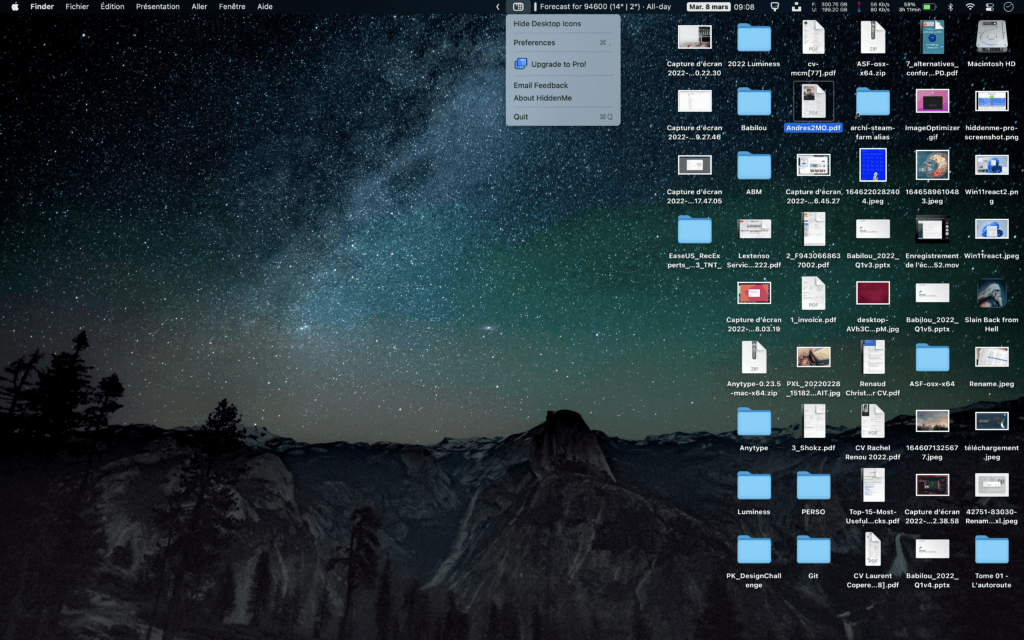The width and height of the screenshot is (1024, 640).
Task: Click the battery status icon
Action: [929, 7]
